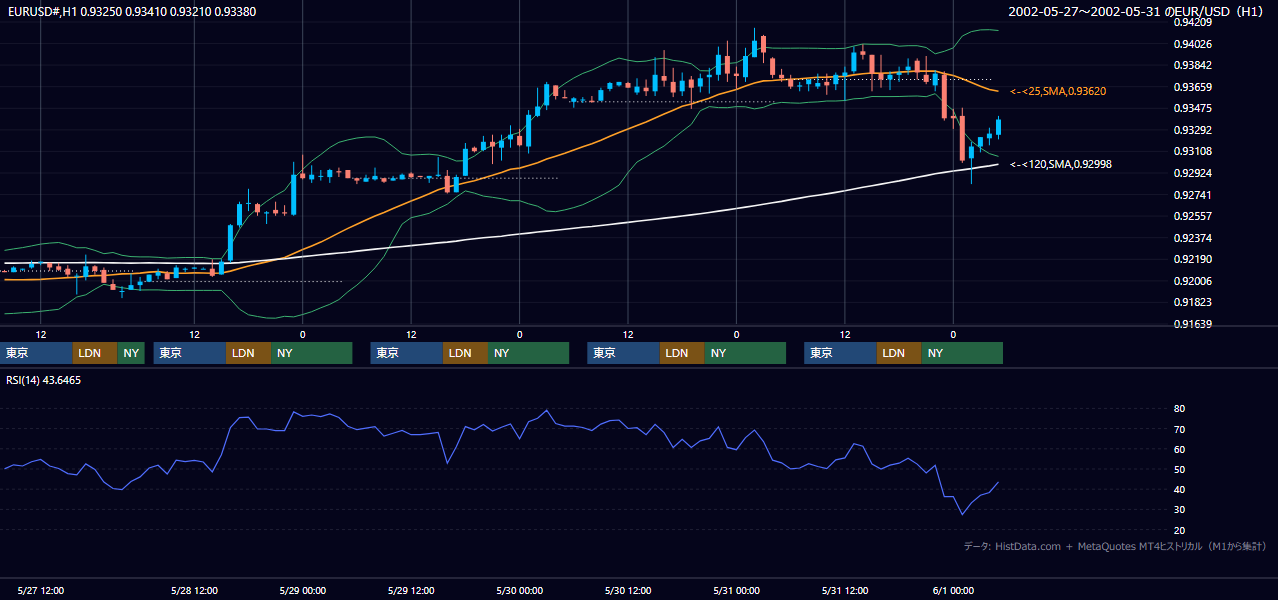Click the rightmost 東京 session block
This screenshot has width=1278, height=600.
(x=840, y=353)
